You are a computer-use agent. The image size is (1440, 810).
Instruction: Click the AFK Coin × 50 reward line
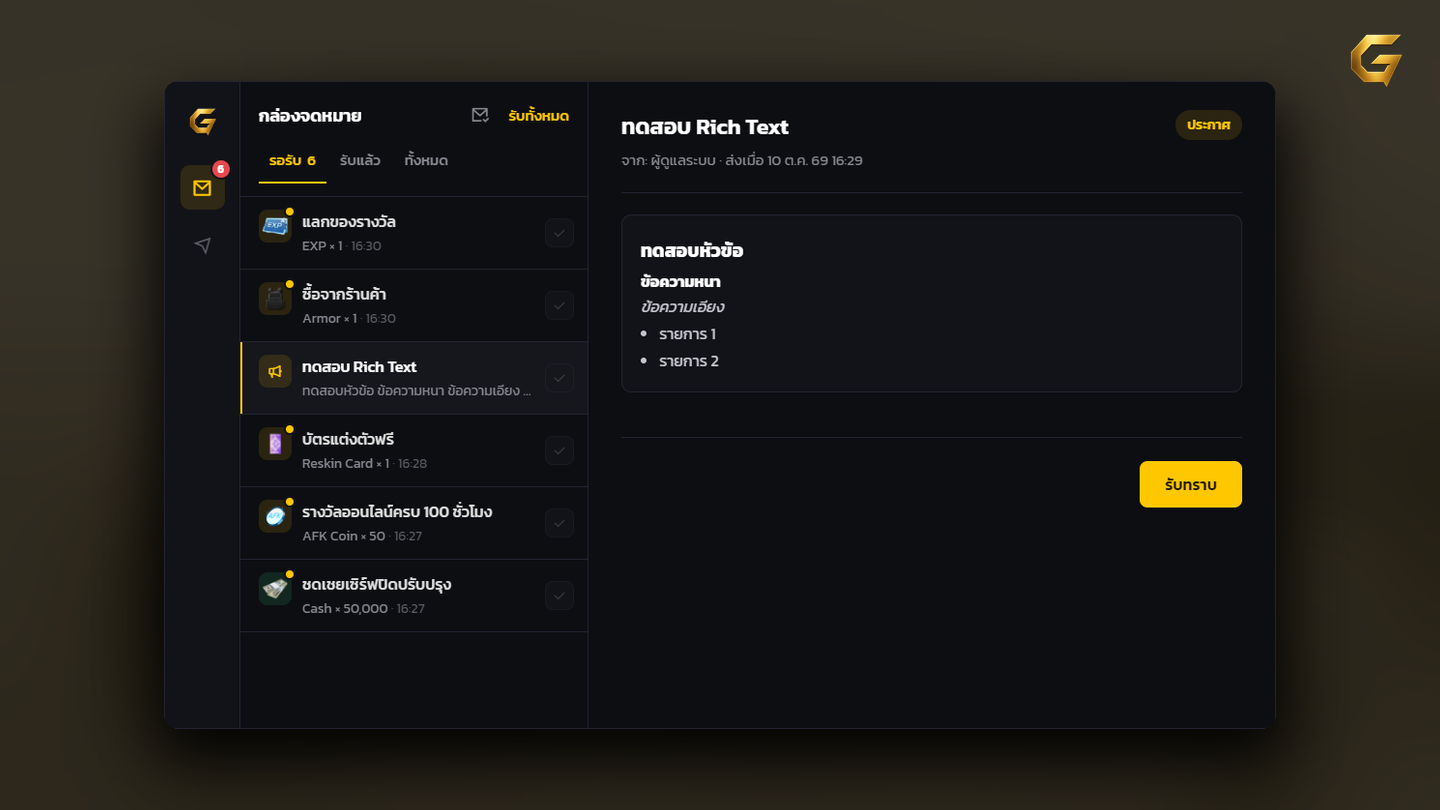(343, 536)
